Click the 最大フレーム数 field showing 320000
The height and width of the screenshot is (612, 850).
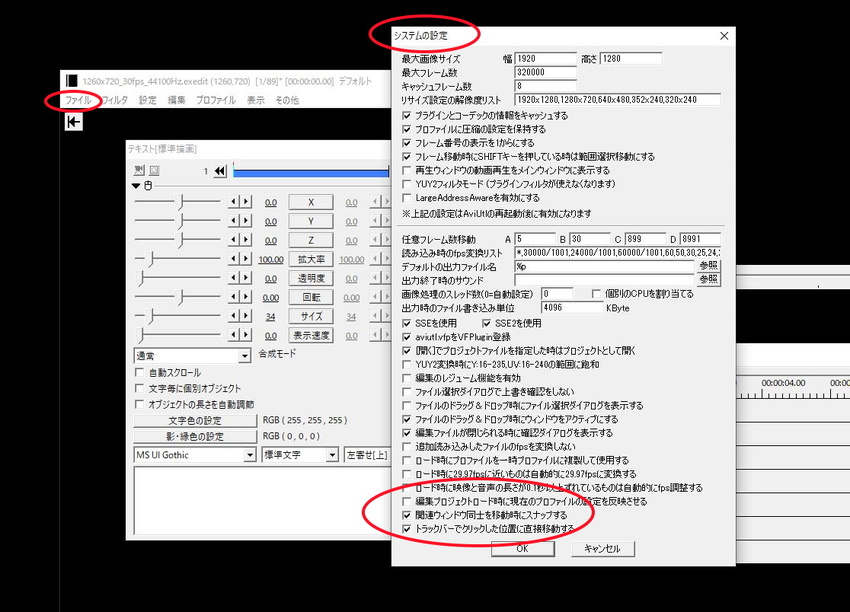coord(545,72)
